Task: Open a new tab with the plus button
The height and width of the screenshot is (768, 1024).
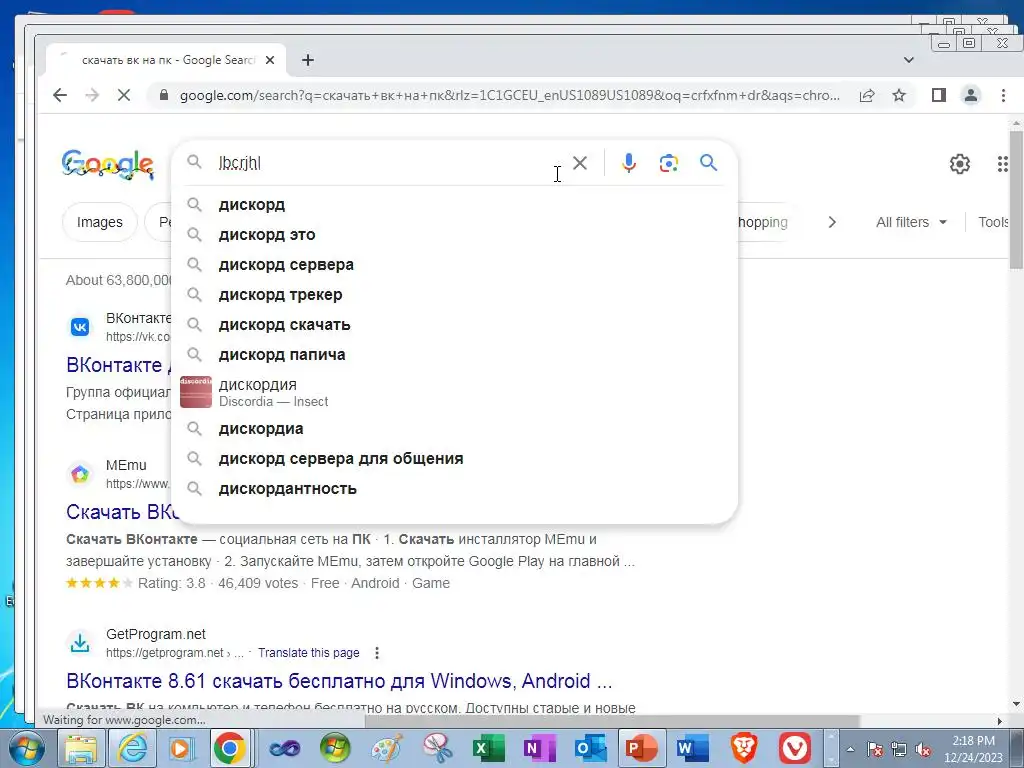Action: [308, 60]
